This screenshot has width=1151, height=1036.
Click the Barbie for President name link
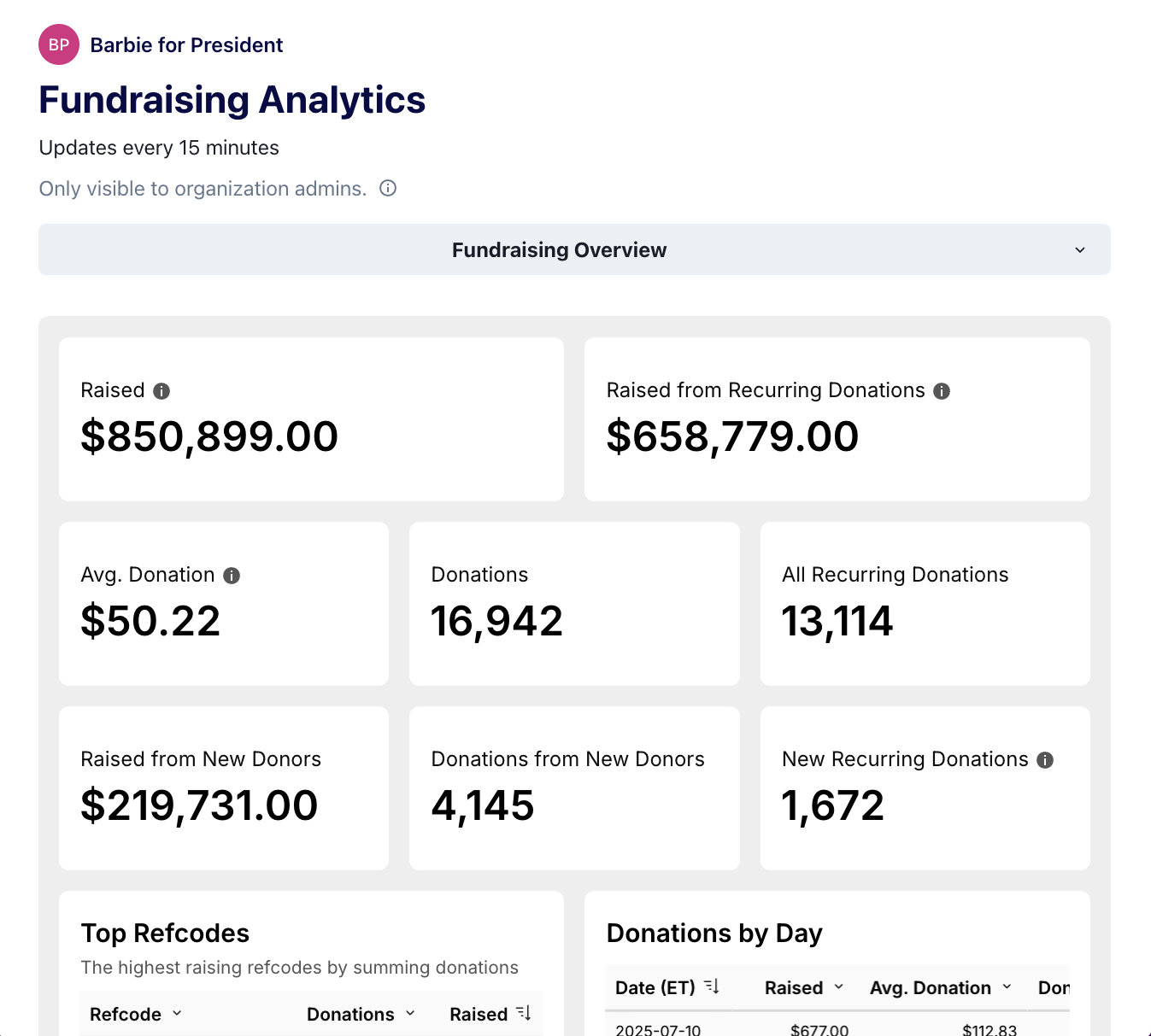coord(186,44)
